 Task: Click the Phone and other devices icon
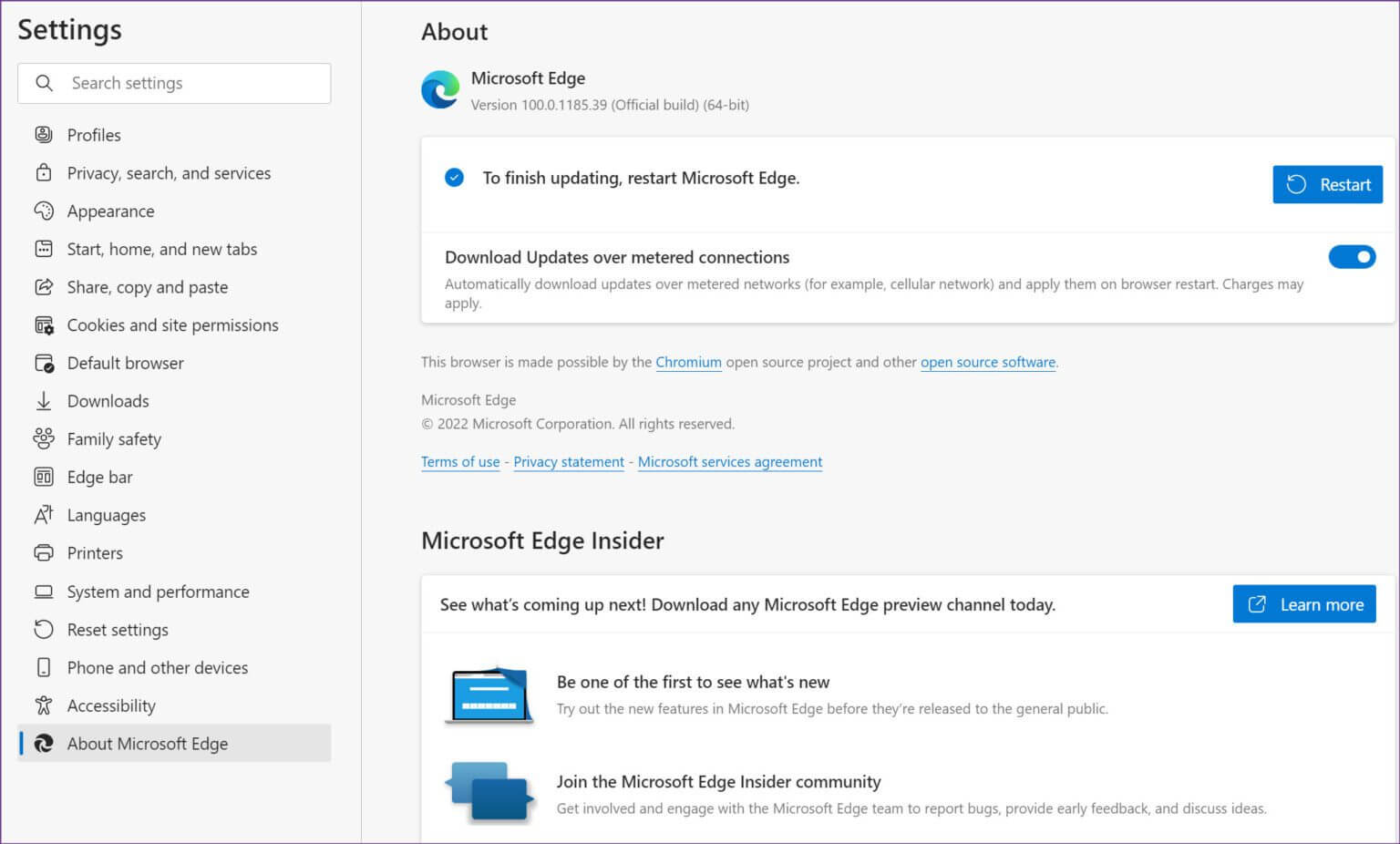[43, 668]
